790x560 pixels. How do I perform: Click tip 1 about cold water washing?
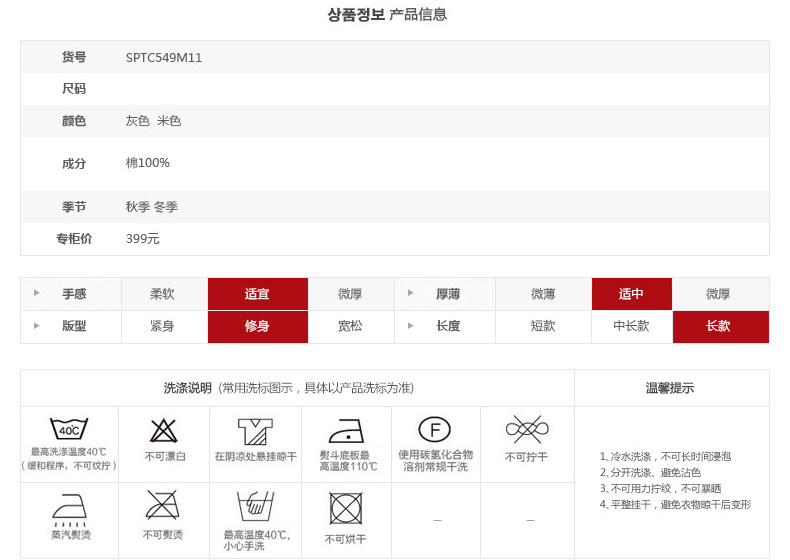[x=665, y=457]
